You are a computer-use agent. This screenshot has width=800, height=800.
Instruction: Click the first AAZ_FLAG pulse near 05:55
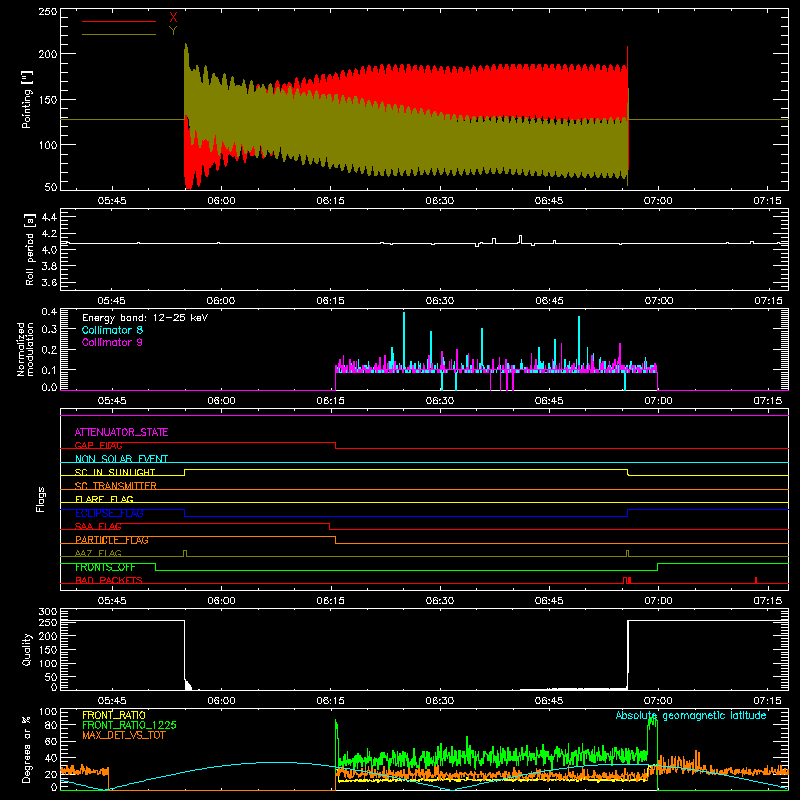[x=185, y=553]
